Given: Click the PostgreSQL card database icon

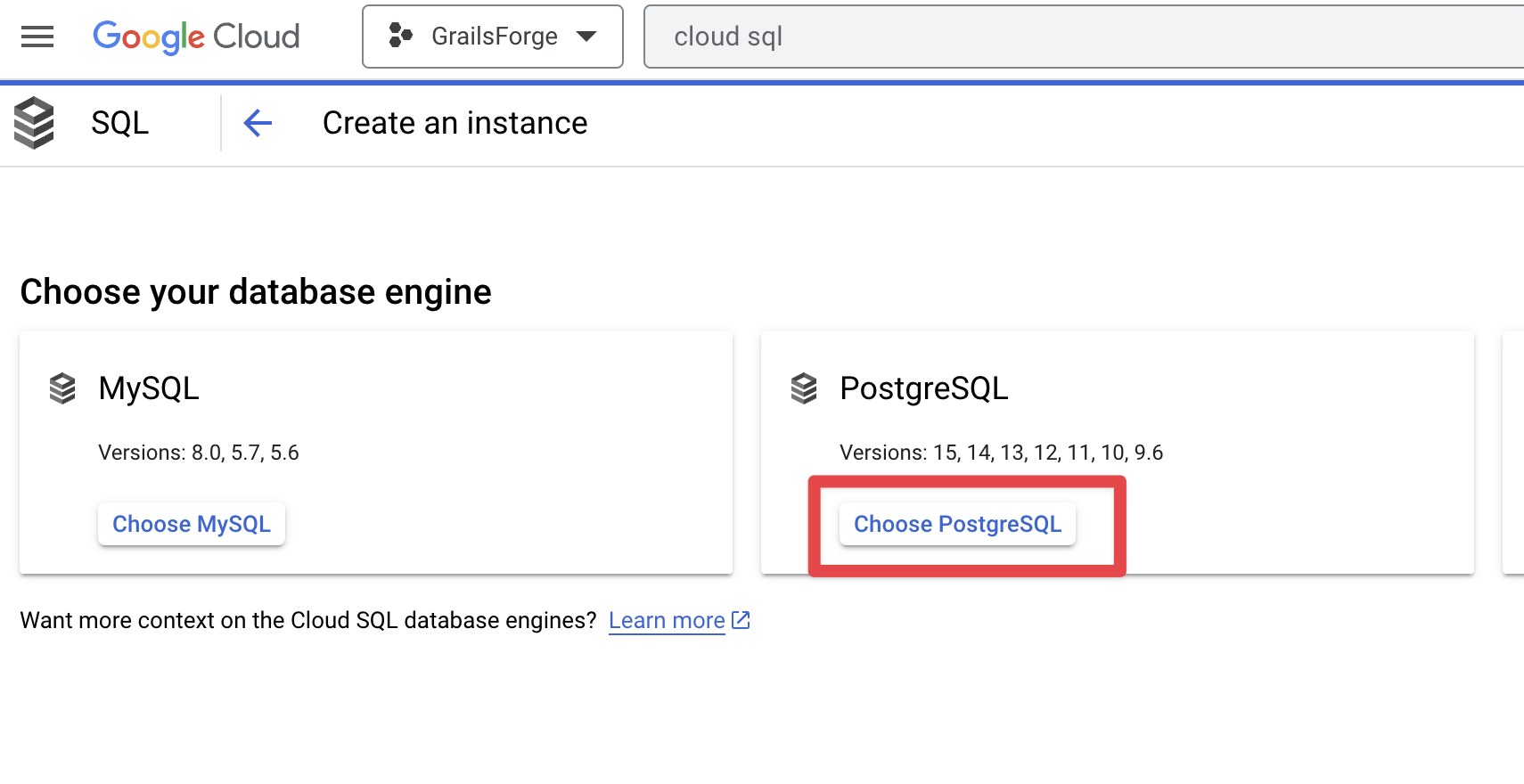Looking at the screenshot, I should (x=804, y=388).
